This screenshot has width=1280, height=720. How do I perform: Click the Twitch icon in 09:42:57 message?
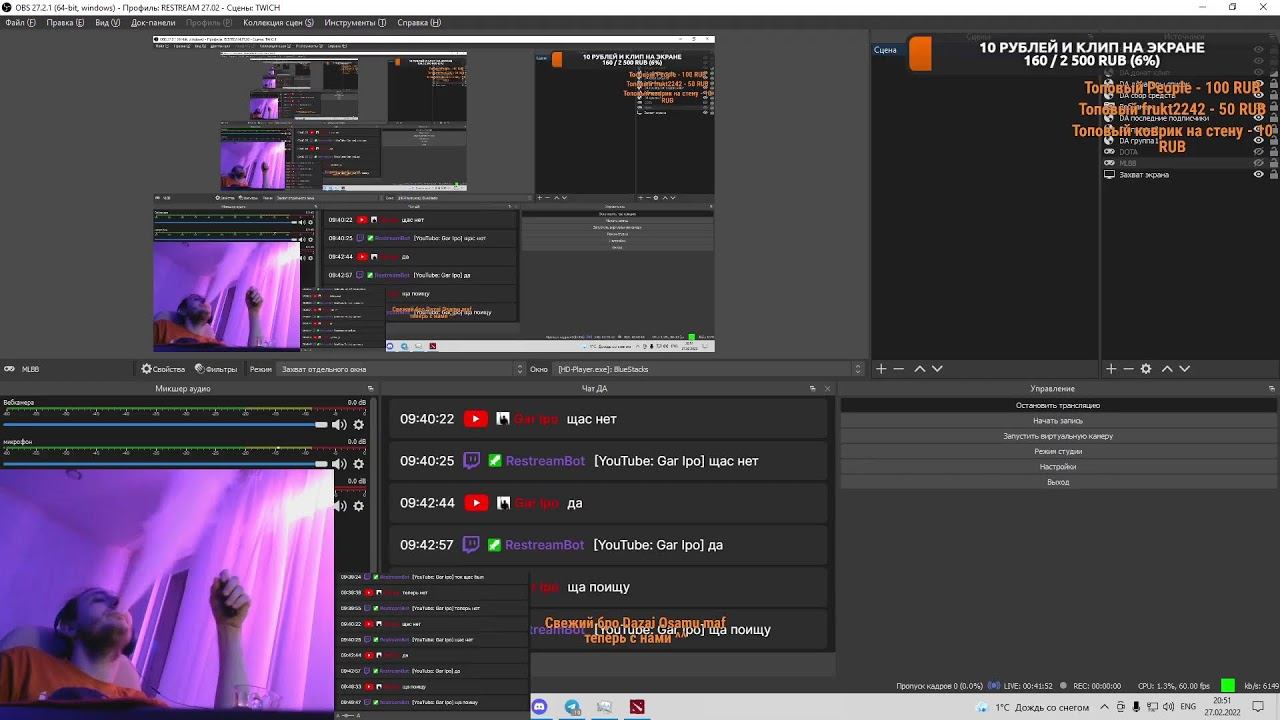pyautogui.click(x=473, y=545)
